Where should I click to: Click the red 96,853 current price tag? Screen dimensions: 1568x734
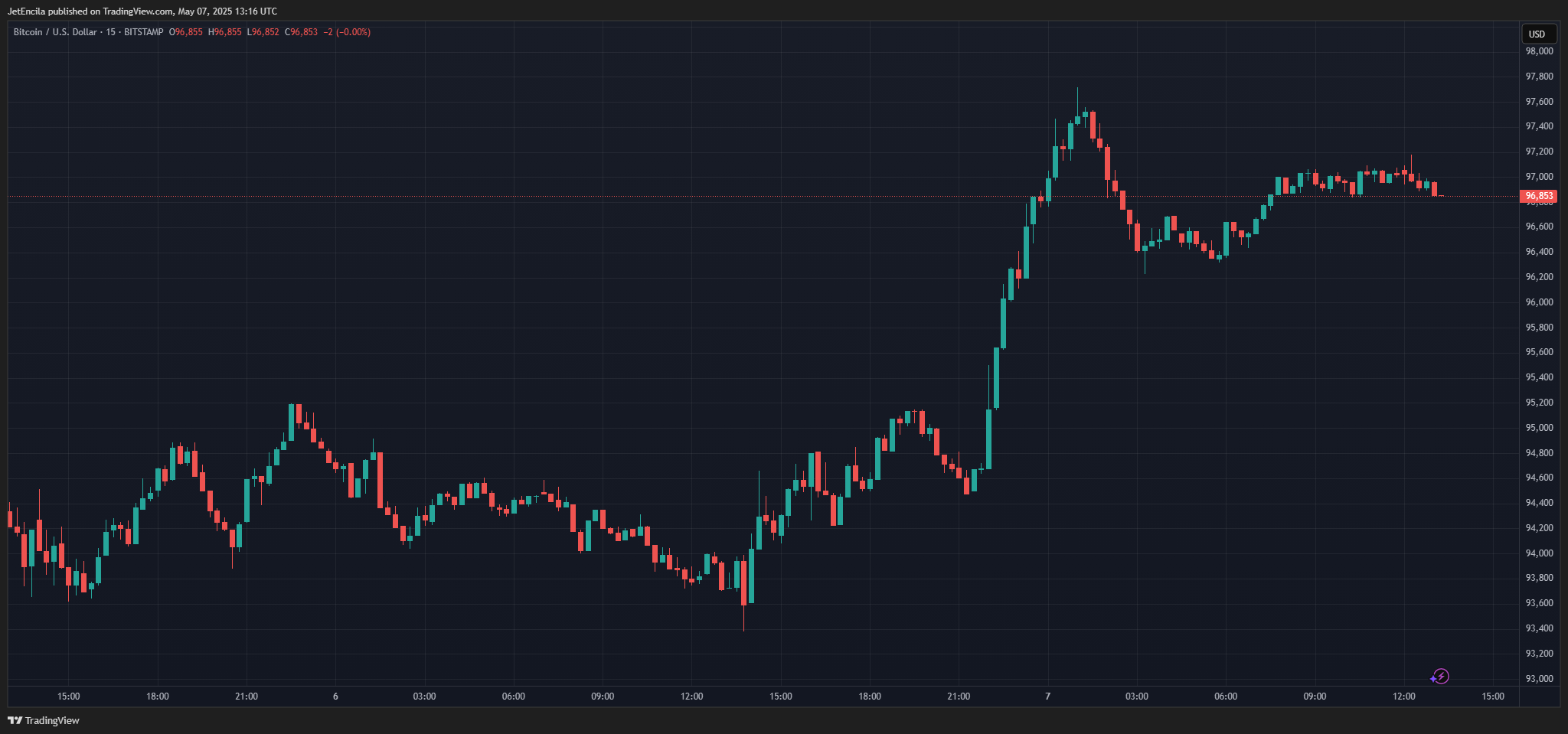[1539, 197]
